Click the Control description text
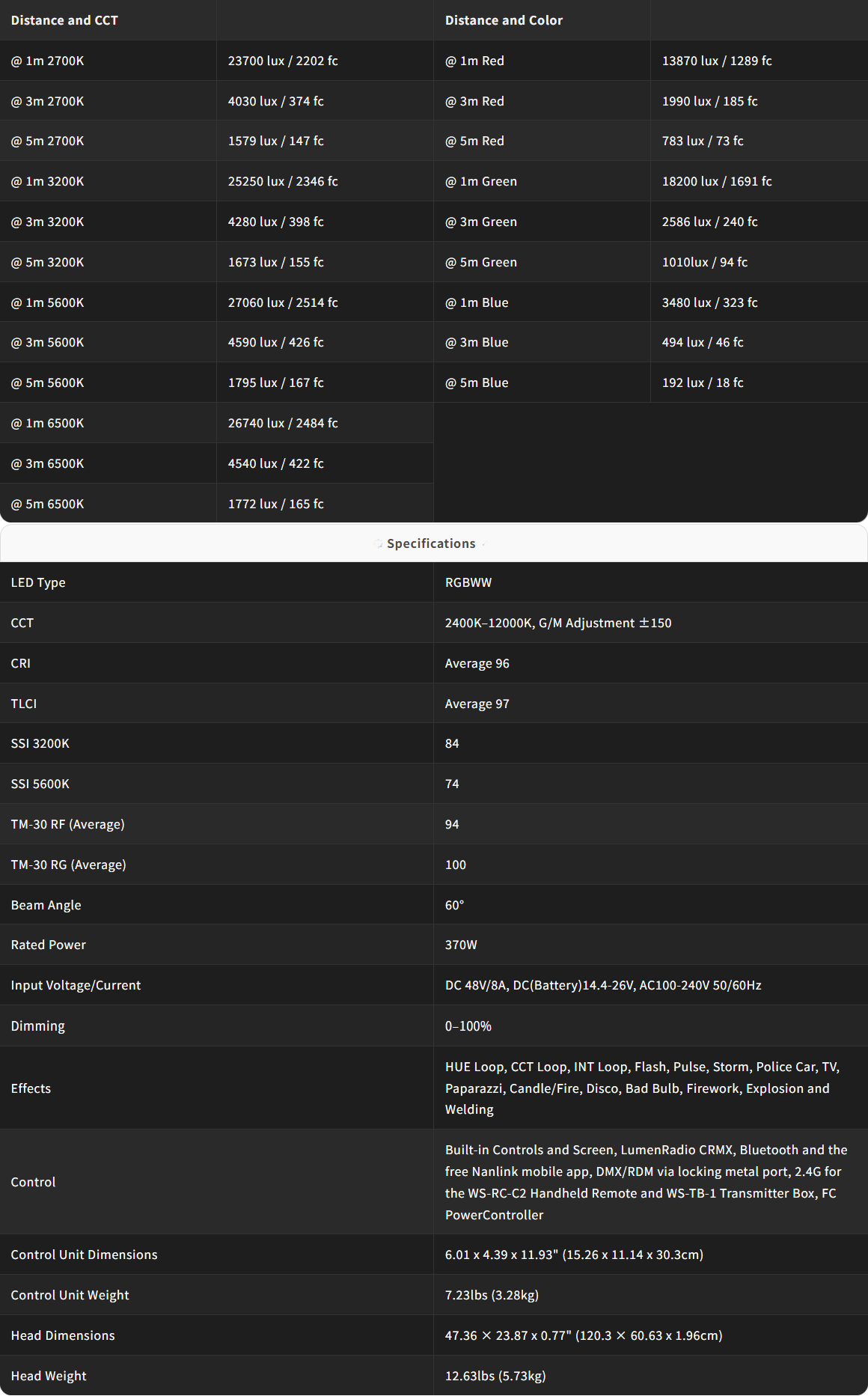Screen dimensions: 868x1396 coord(646,1182)
